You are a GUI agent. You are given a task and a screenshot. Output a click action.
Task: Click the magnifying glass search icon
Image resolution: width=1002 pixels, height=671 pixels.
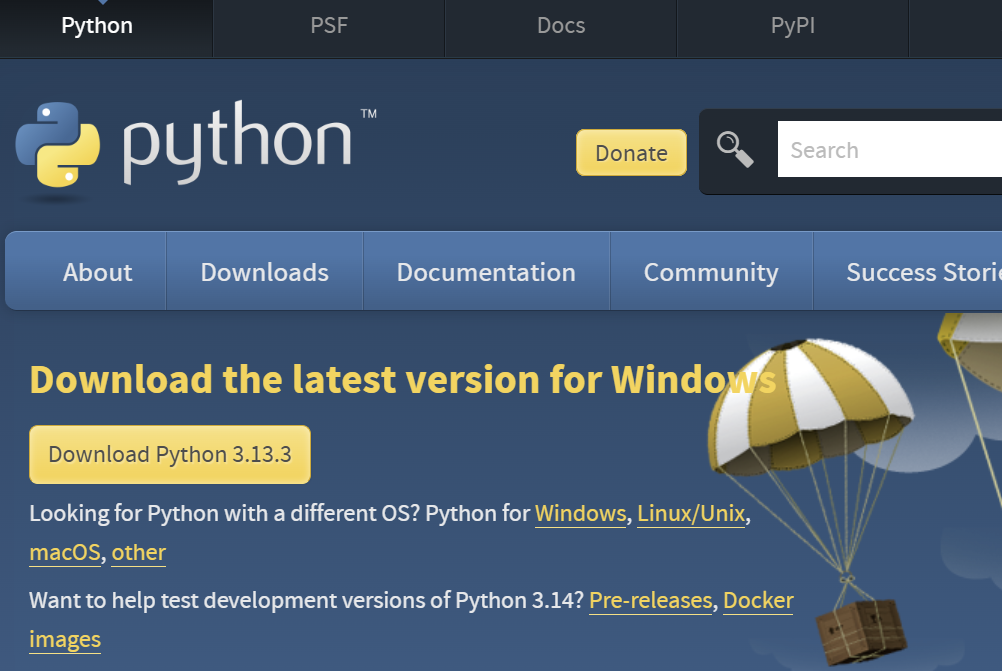pos(735,150)
